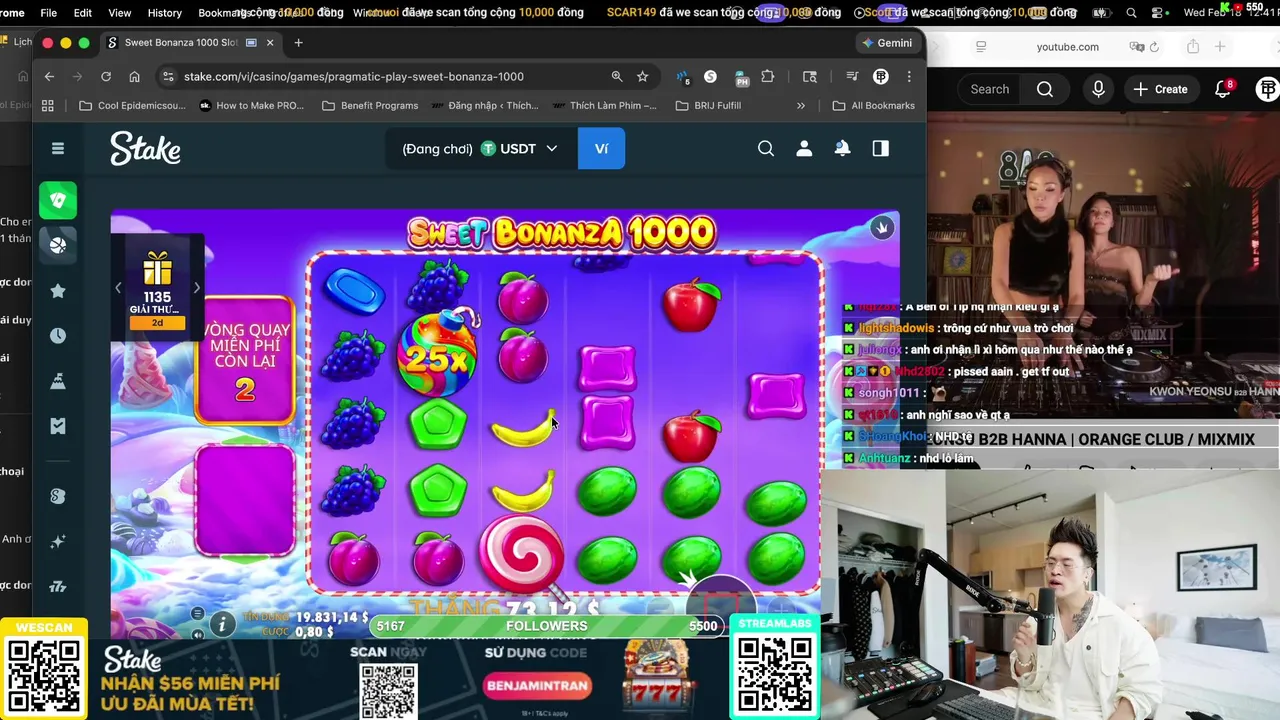Click the YouTube search magnifier button
The image size is (1280, 720).
click(x=1045, y=89)
